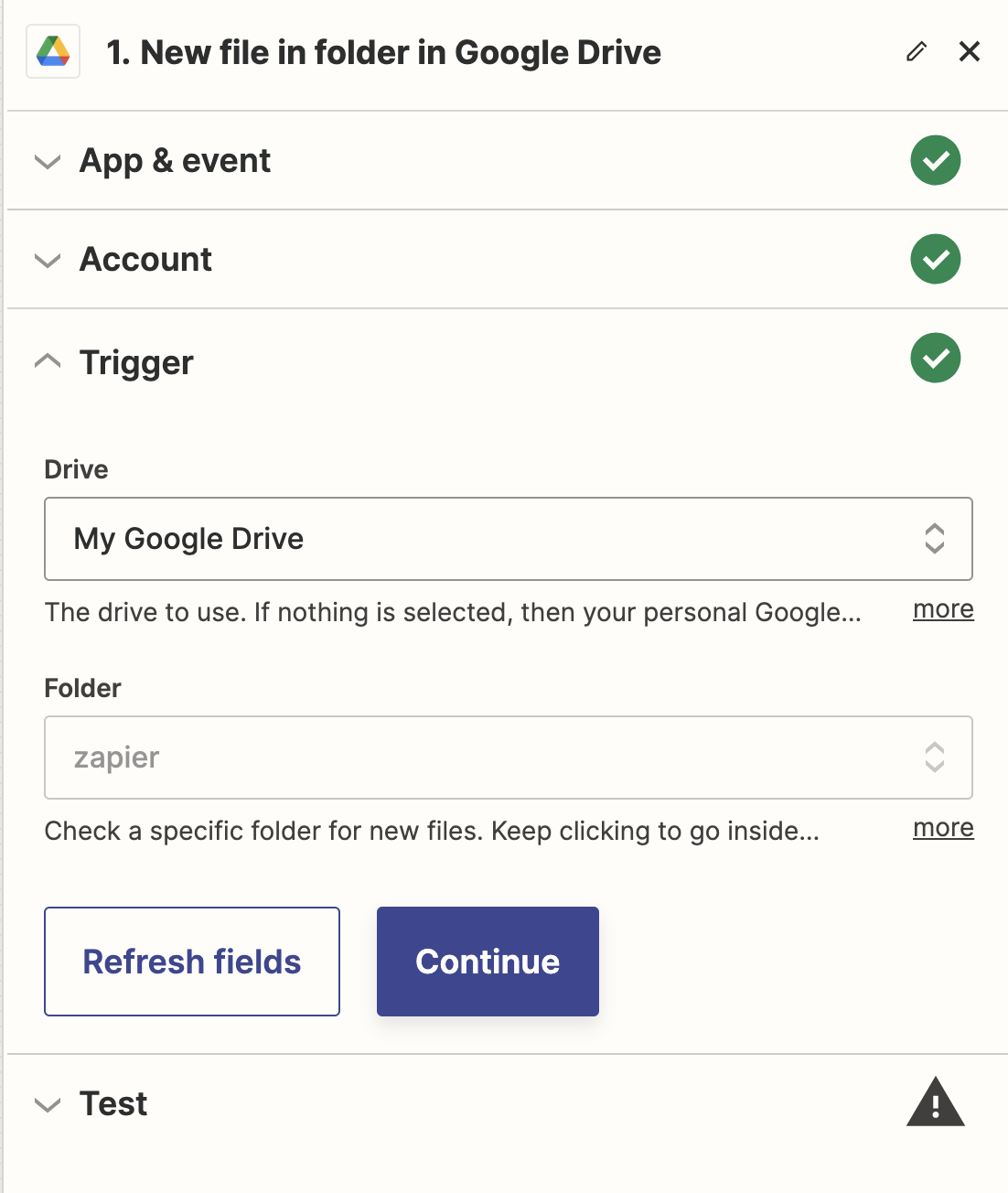
Task: Open the zapier Folder dropdown
Action: coord(509,758)
